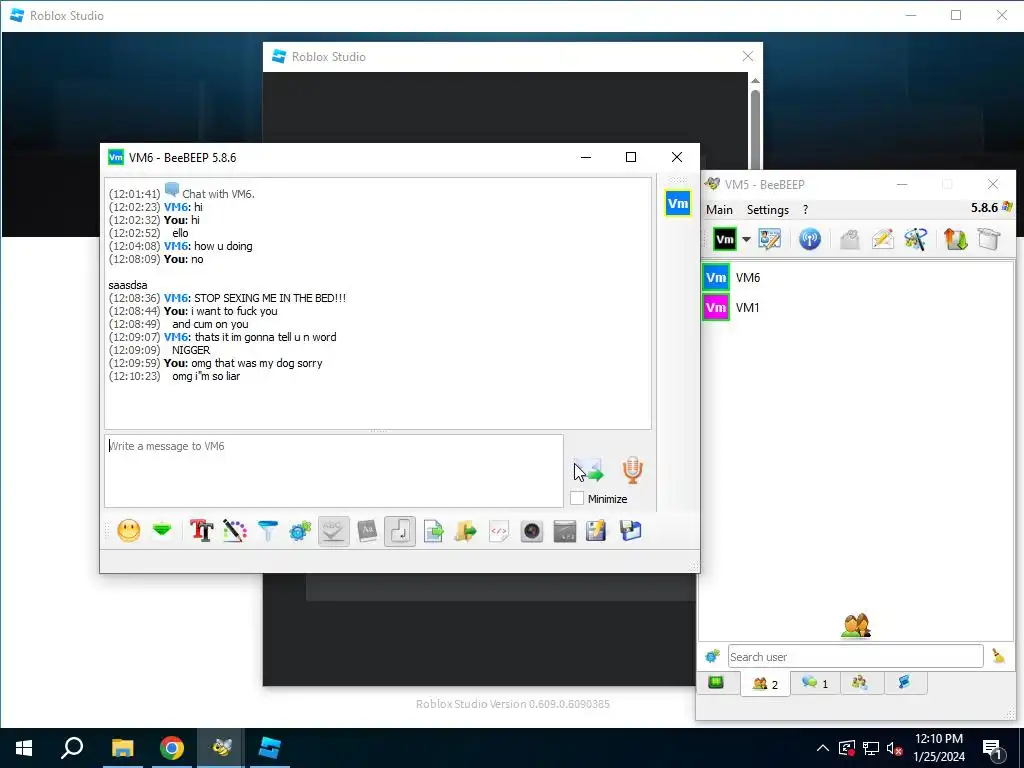Select user VM1 in the user list
This screenshot has height=768, width=1024.
click(856, 308)
